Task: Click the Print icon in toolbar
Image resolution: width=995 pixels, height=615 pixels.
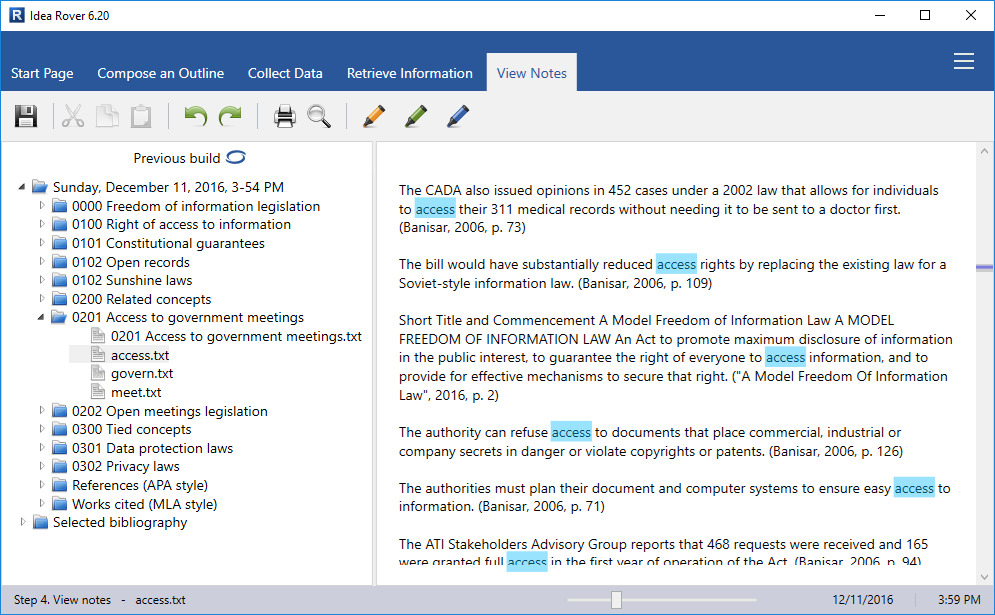Action: click(285, 117)
